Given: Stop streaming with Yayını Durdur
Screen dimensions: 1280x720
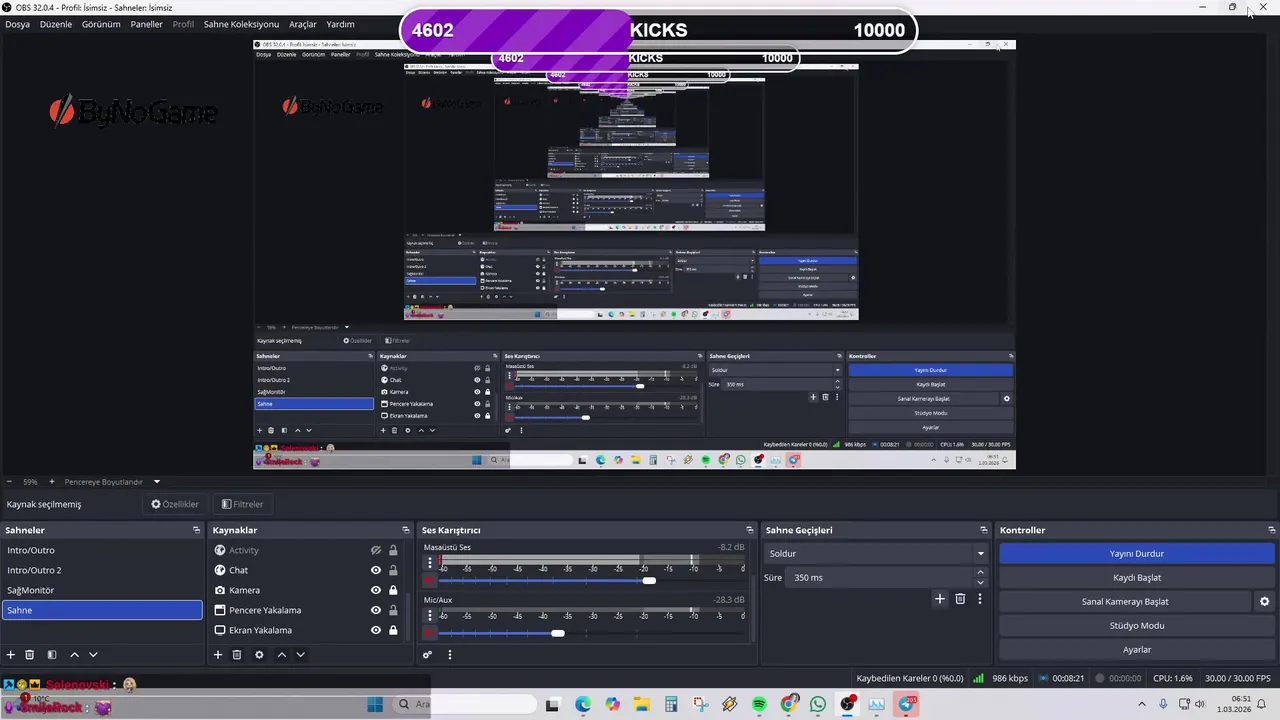Looking at the screenshot, I should pyautogui.click(x=1137, y=553).
